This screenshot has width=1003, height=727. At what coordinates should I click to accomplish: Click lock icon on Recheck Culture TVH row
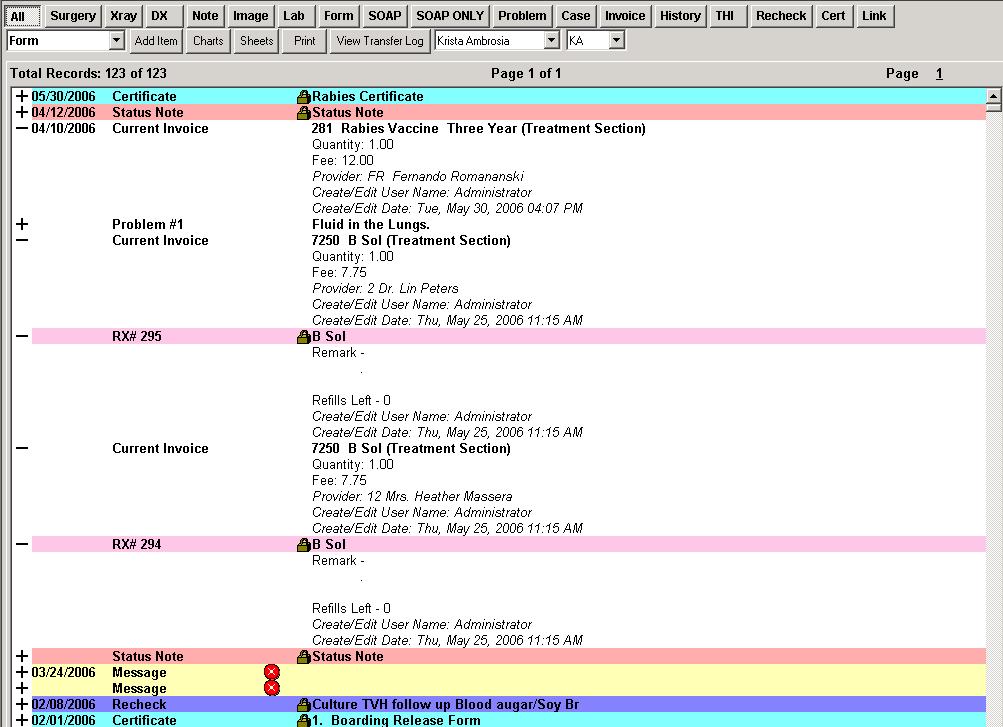click(304, 705)
